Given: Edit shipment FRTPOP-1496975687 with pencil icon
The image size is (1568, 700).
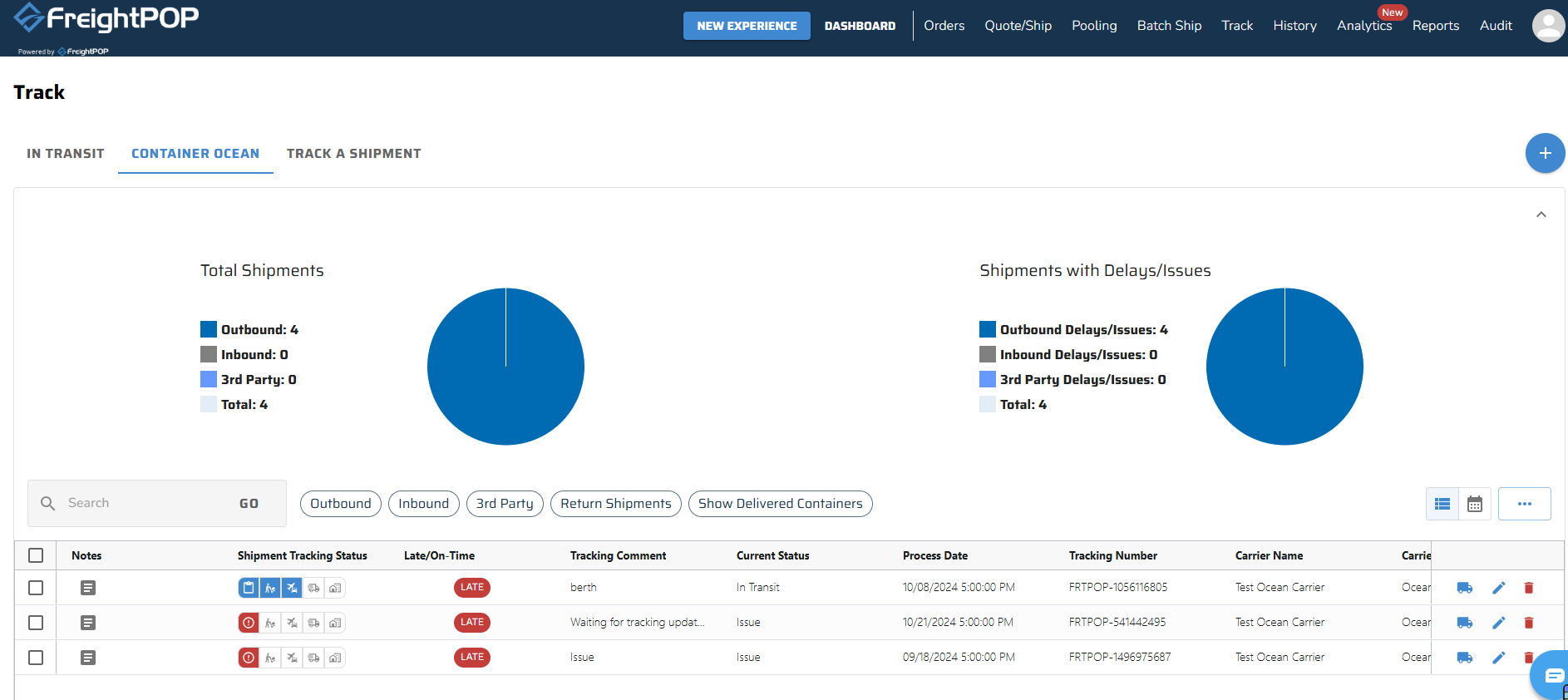Looking at the screenshot, I should [1499, 658].
